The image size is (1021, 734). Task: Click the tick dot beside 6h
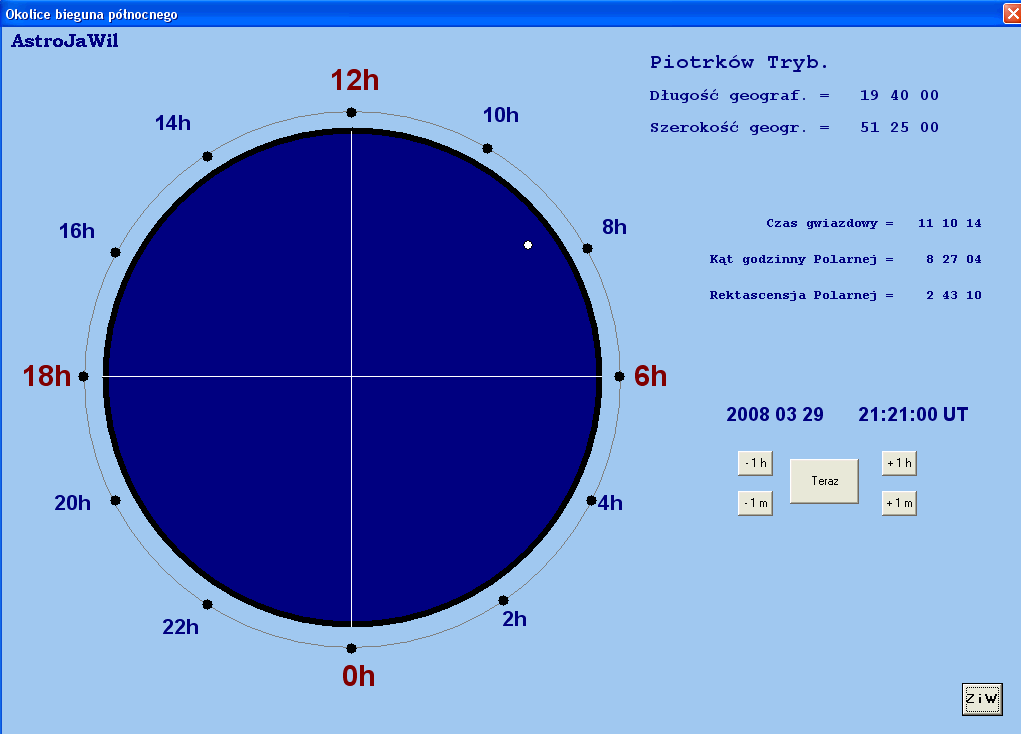619,376
